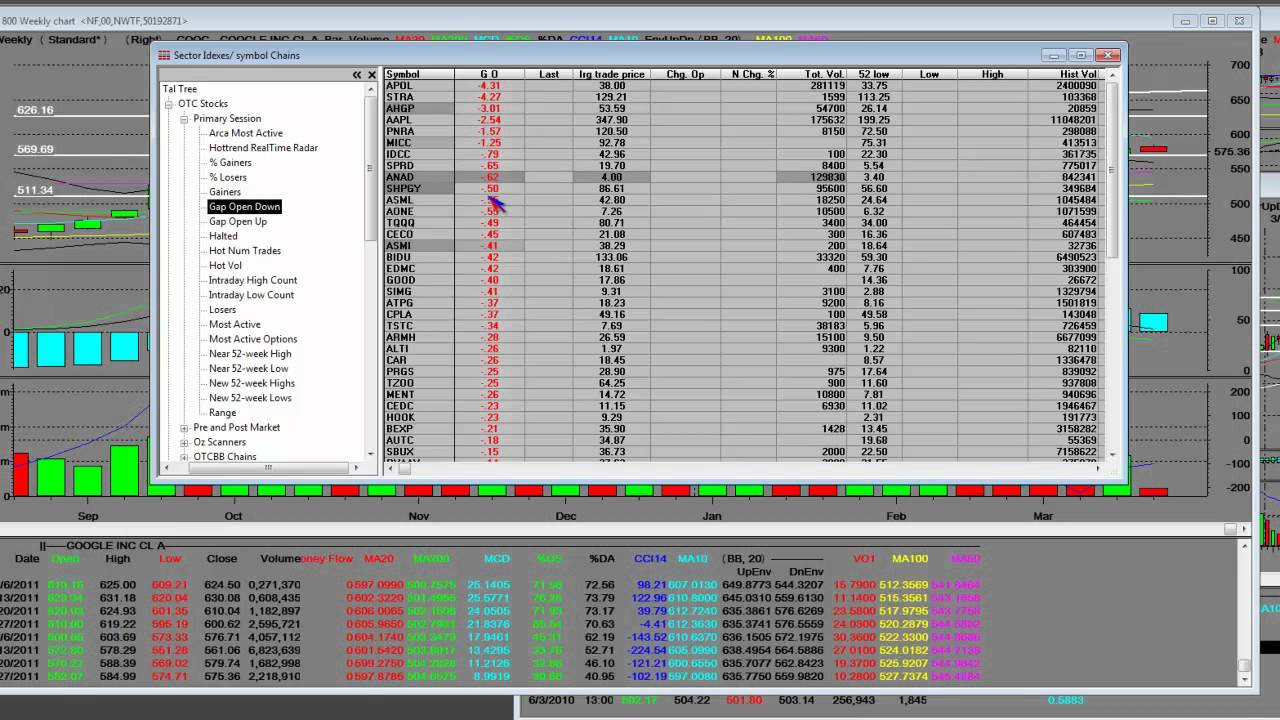Screen dimensions: 1280x720
Task: Select the Range scanner item
Action: 223,413
